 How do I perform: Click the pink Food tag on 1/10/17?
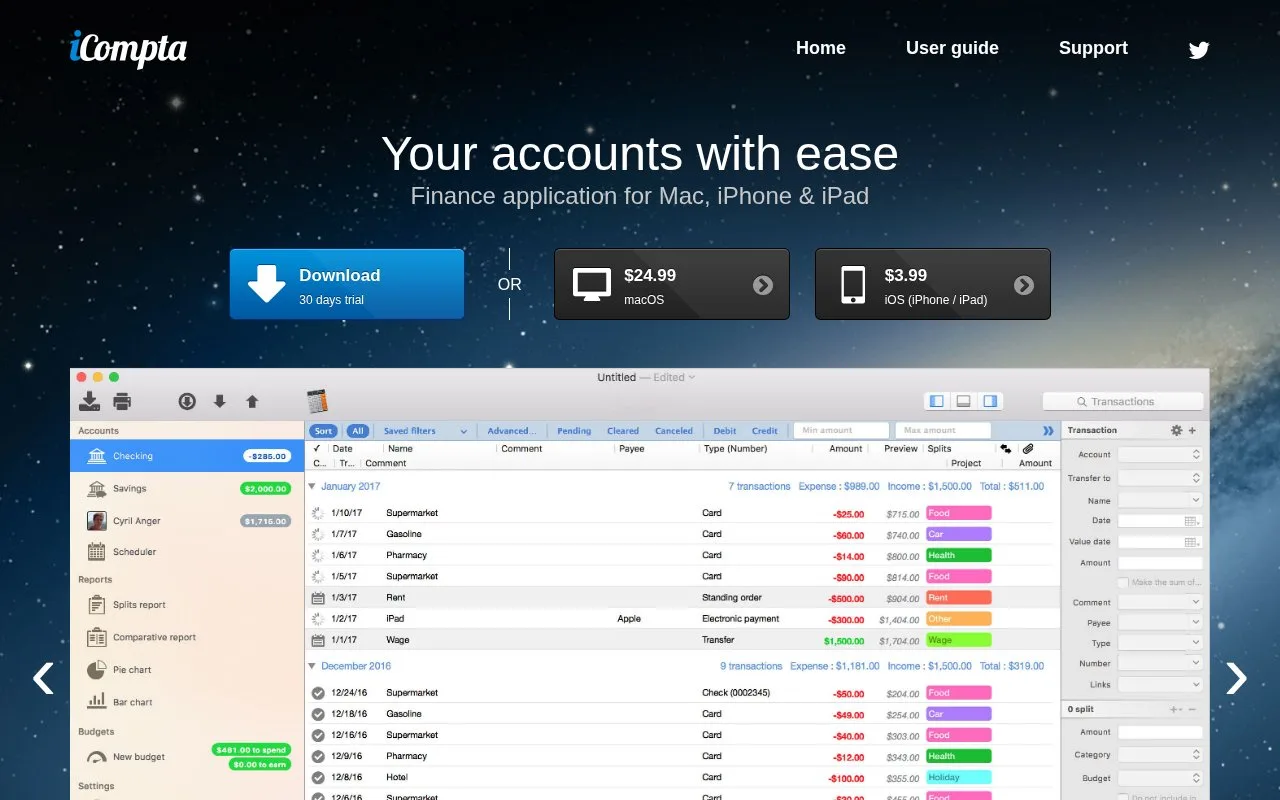pos(958,513)
